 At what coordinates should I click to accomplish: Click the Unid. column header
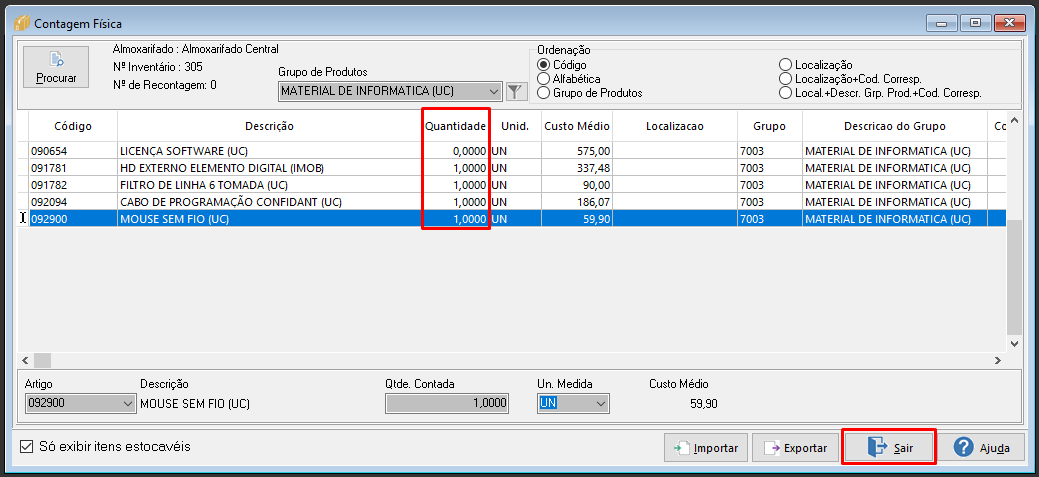pos(516,126)
